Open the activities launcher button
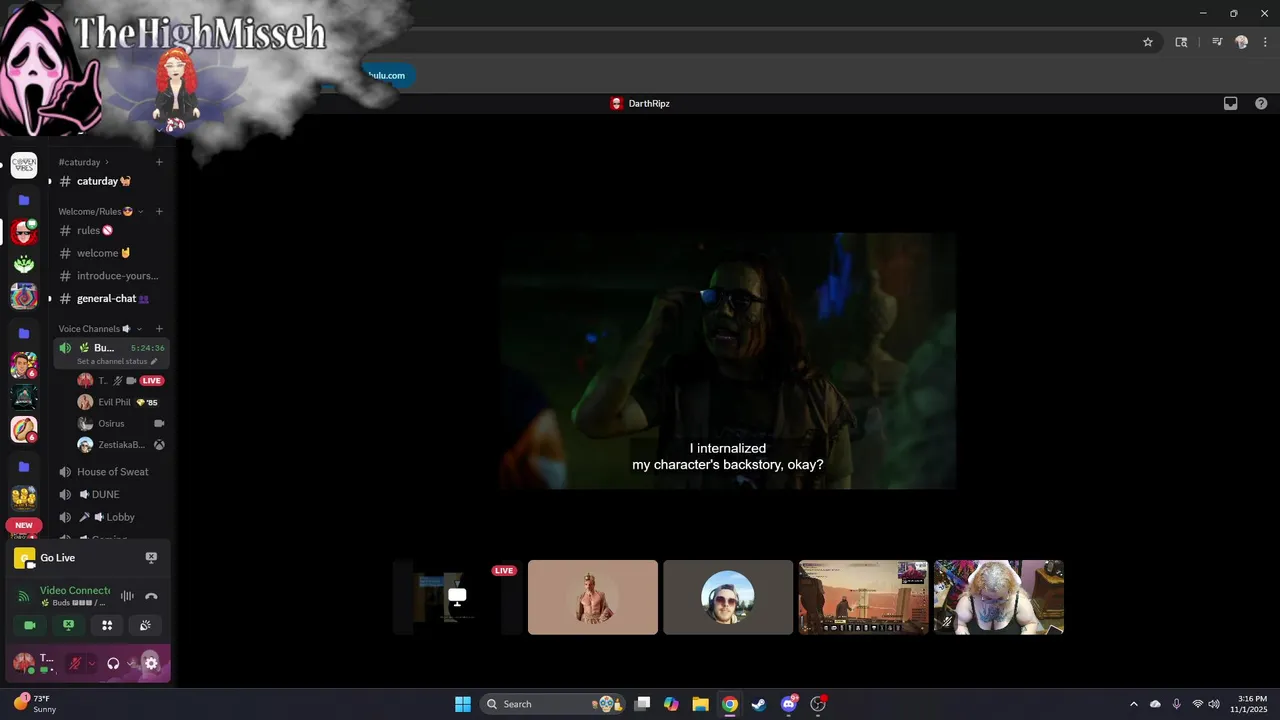 [107, 625]
